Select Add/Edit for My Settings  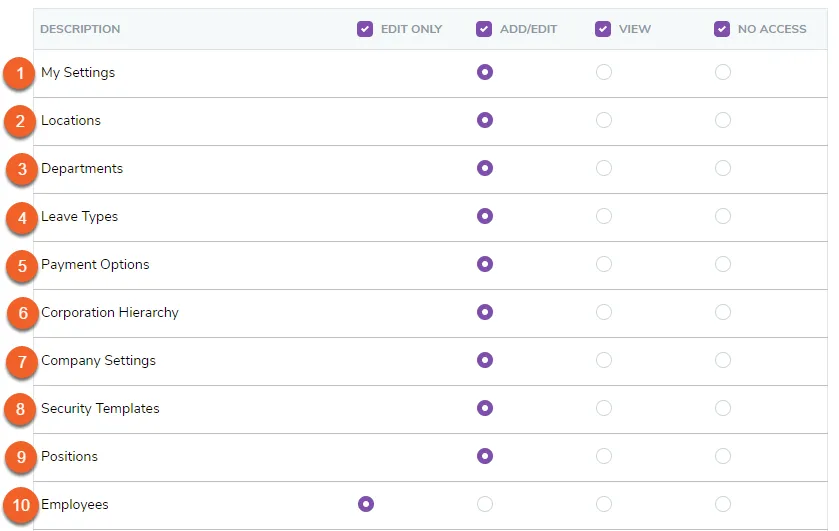[485, 72]
